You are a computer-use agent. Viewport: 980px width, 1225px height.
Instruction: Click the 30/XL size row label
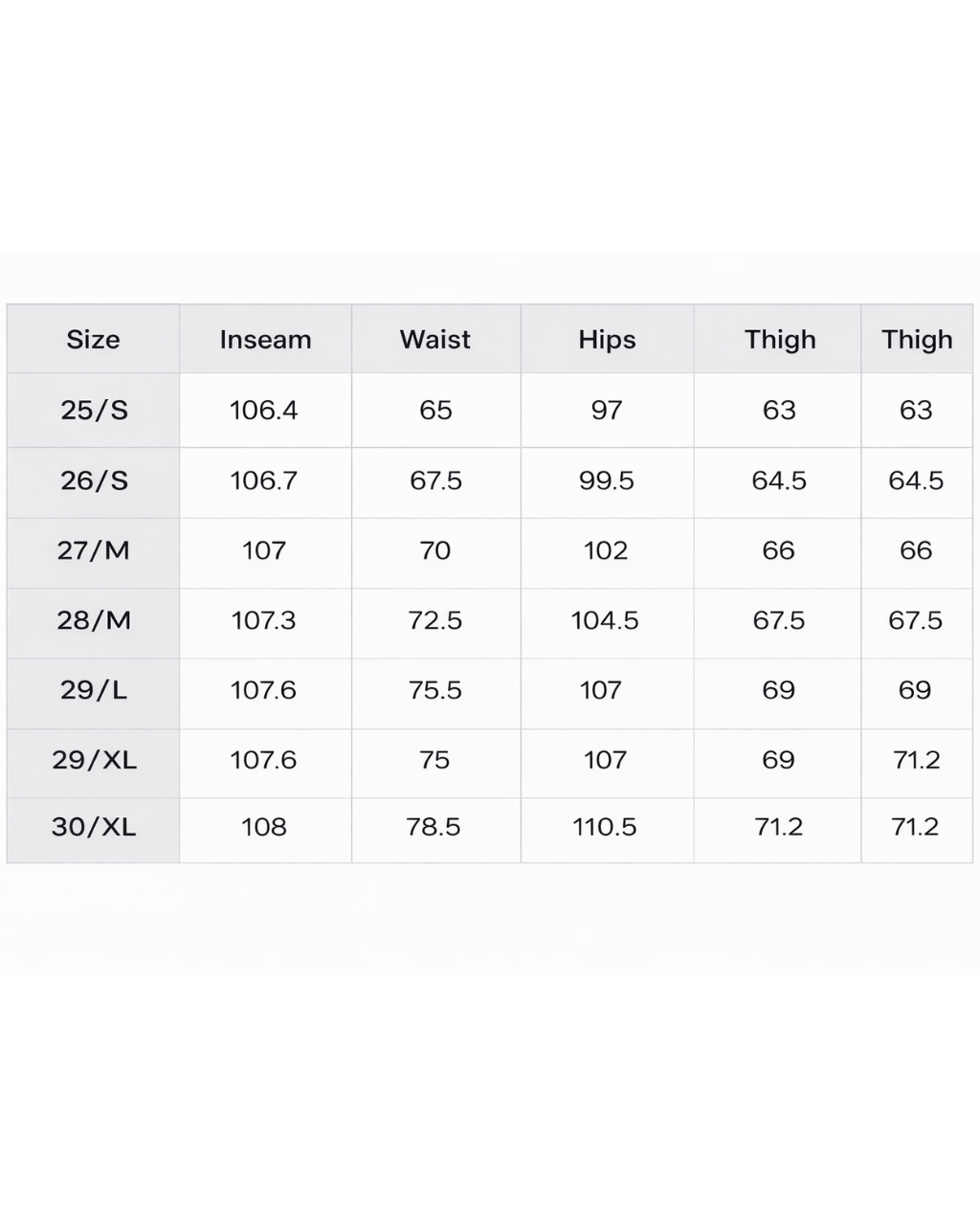point(94,827)
